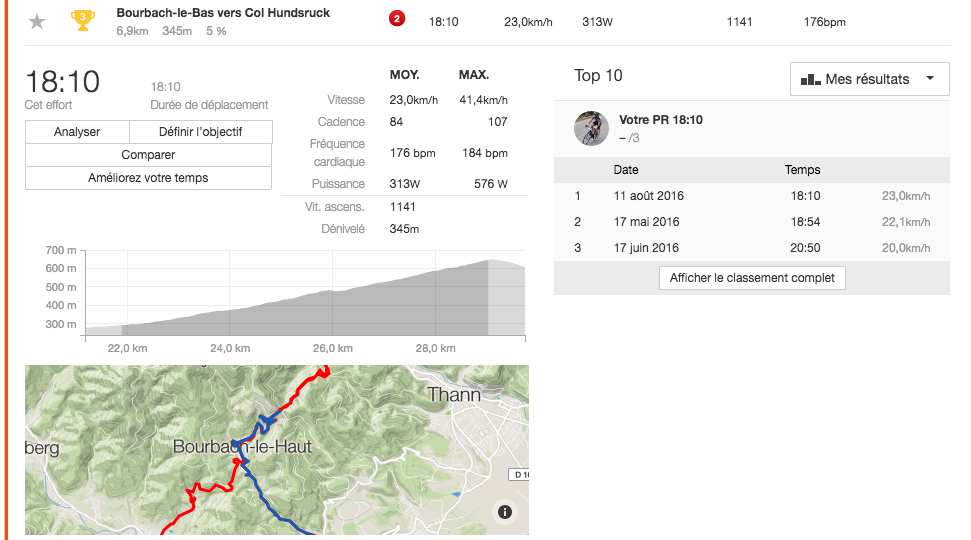Click the Analyser button
This screenshot has width=971, height=540.
77,132
